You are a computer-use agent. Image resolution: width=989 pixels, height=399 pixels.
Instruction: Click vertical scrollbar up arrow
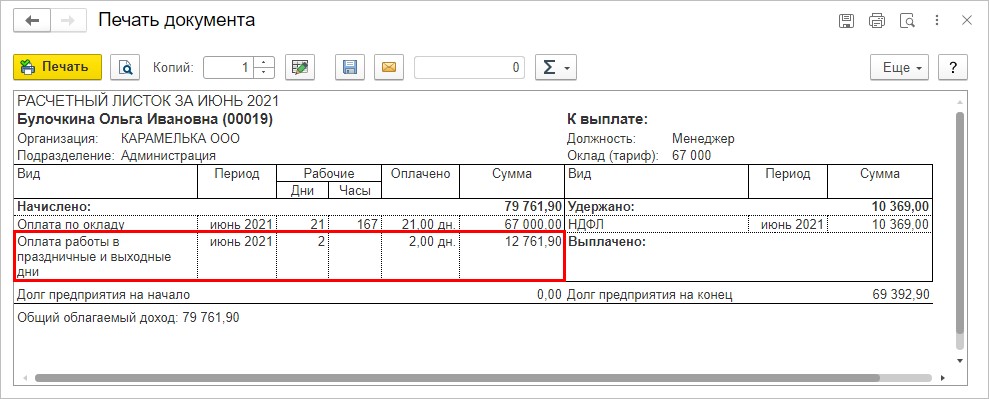point(960,102)
